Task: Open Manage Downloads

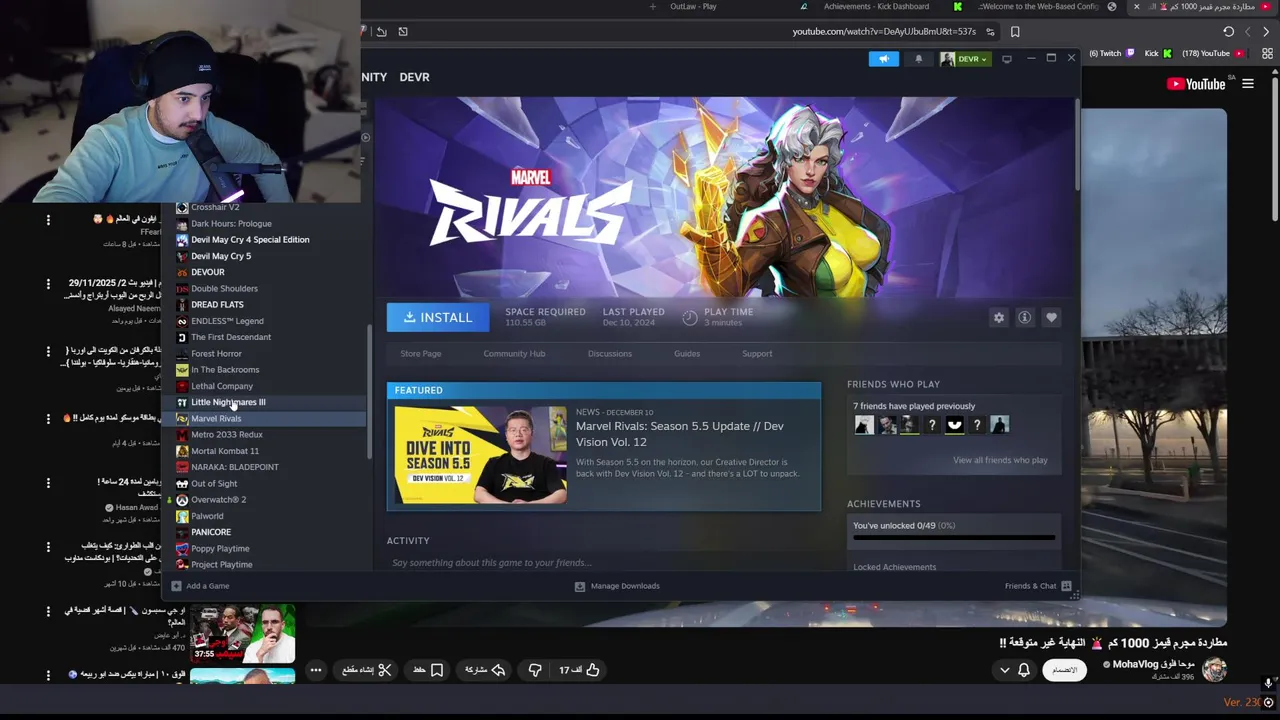Action: [617, 586]
